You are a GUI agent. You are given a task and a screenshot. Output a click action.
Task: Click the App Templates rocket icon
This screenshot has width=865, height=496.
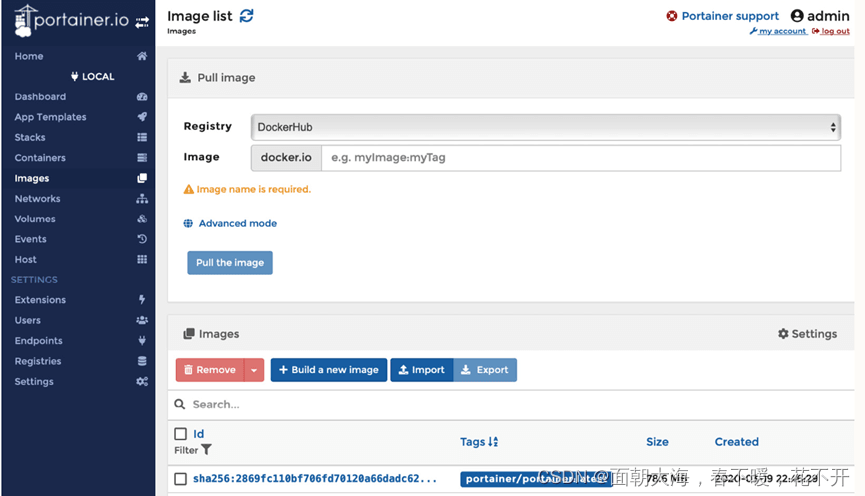(142, 117)
